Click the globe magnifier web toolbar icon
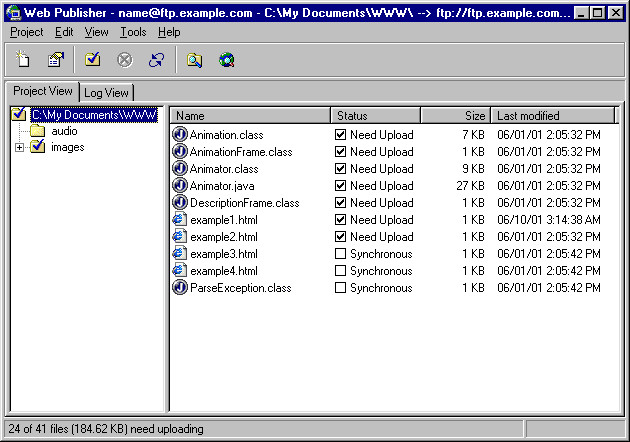 tap(227, 60)
